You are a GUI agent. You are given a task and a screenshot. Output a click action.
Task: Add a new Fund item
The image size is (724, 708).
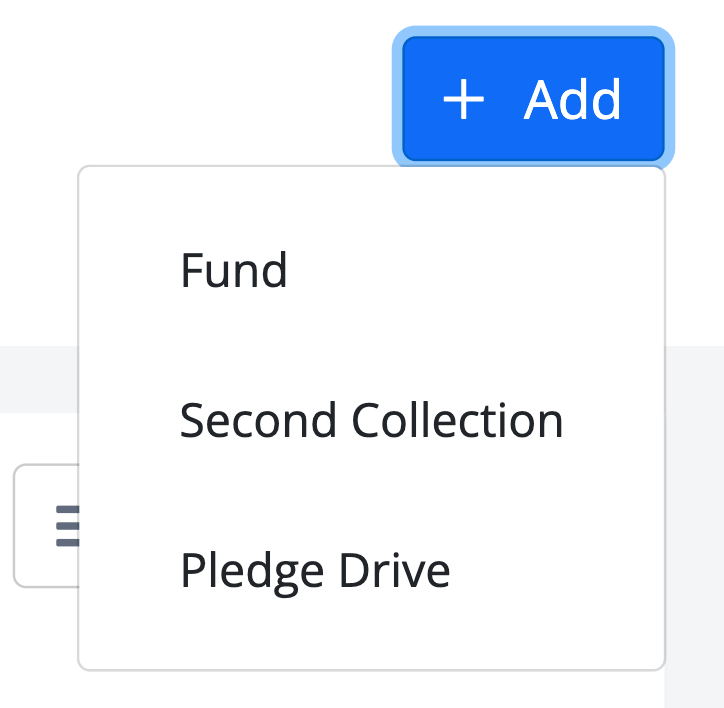coord(372,270)
